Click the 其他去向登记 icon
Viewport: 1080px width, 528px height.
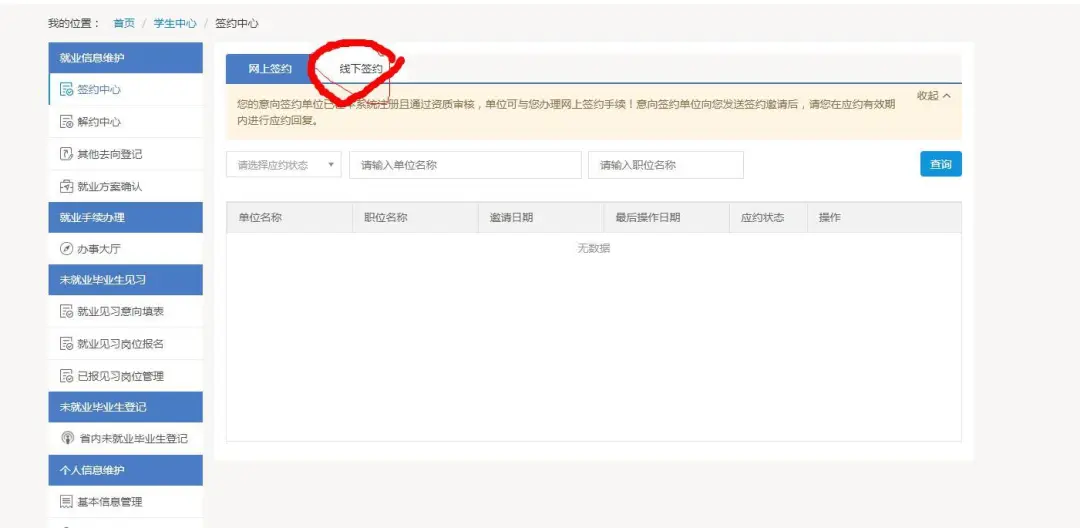(x=67, y=154)
